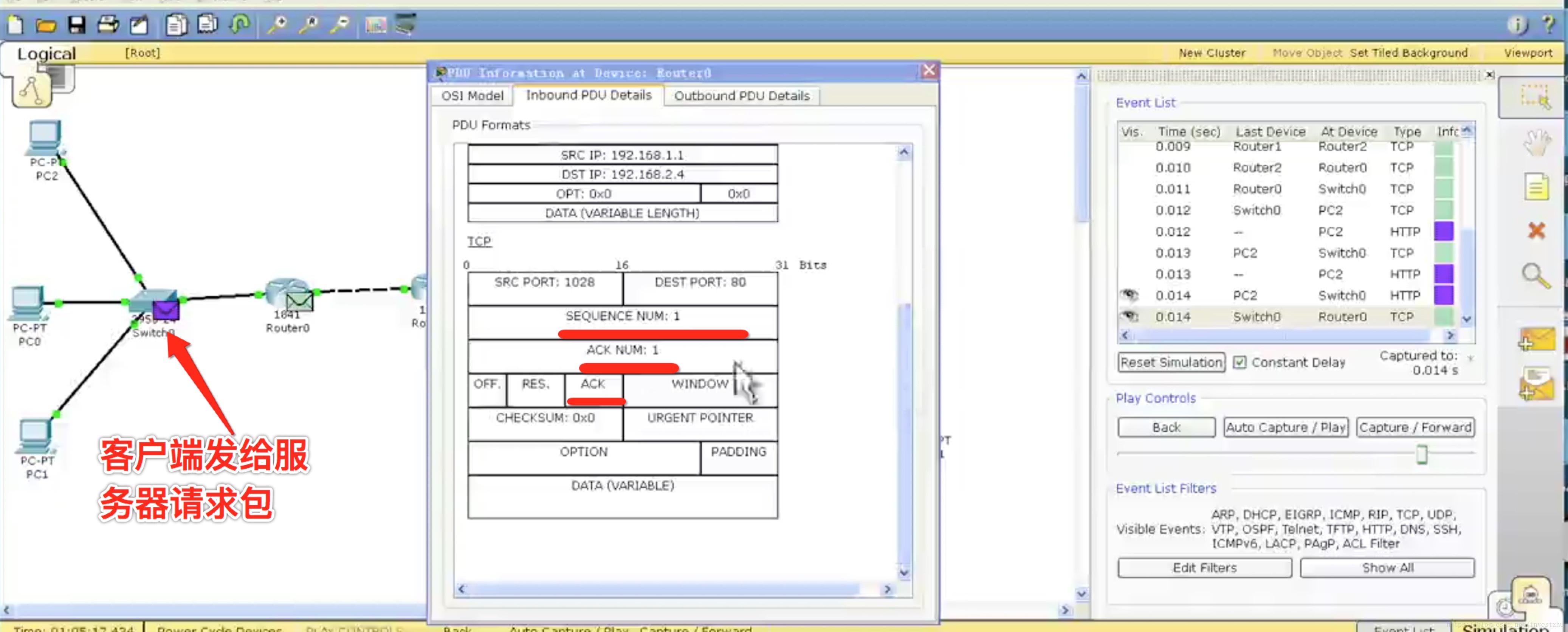Viewport: 1568px width, 632px height.
Task: Click the Paste toolbar icon
Action: (208, 24)
